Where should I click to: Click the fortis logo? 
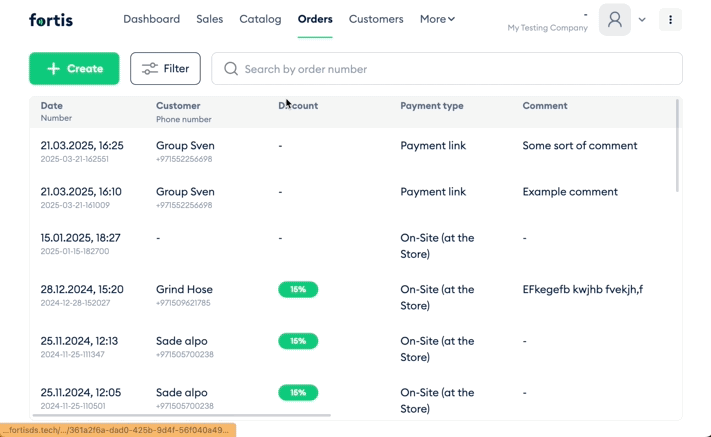pyautogui.click(x=51, y=19)
